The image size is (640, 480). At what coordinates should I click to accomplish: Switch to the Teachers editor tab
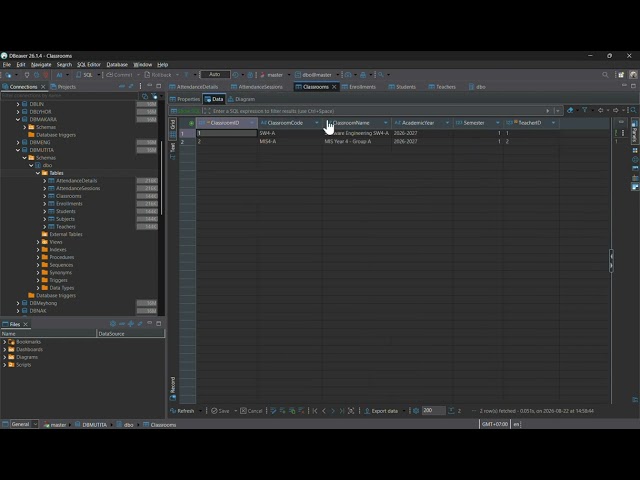[x=442, y=87]
